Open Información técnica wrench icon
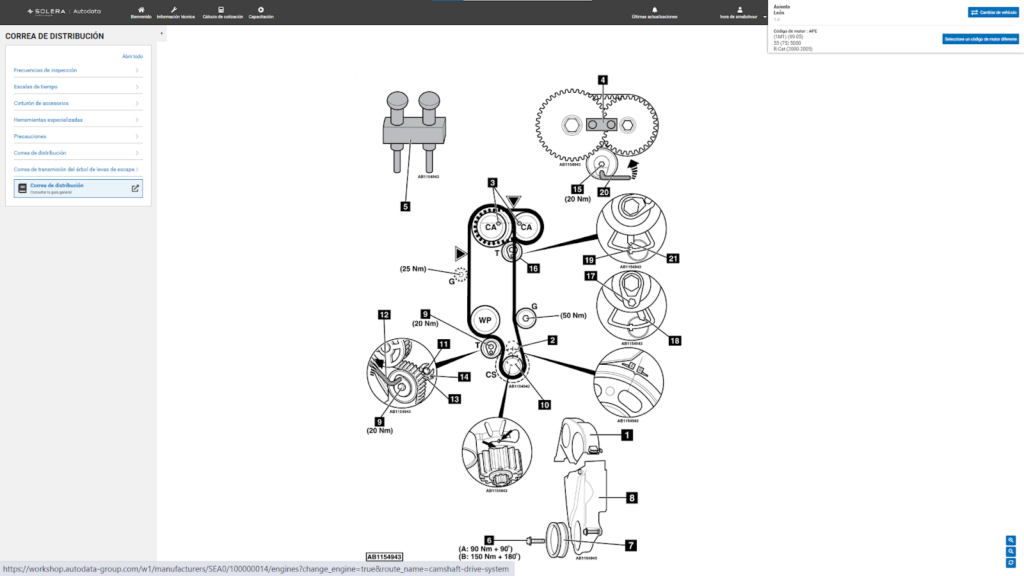Viewport: 1024px width, 576px height. pos(174,10)
